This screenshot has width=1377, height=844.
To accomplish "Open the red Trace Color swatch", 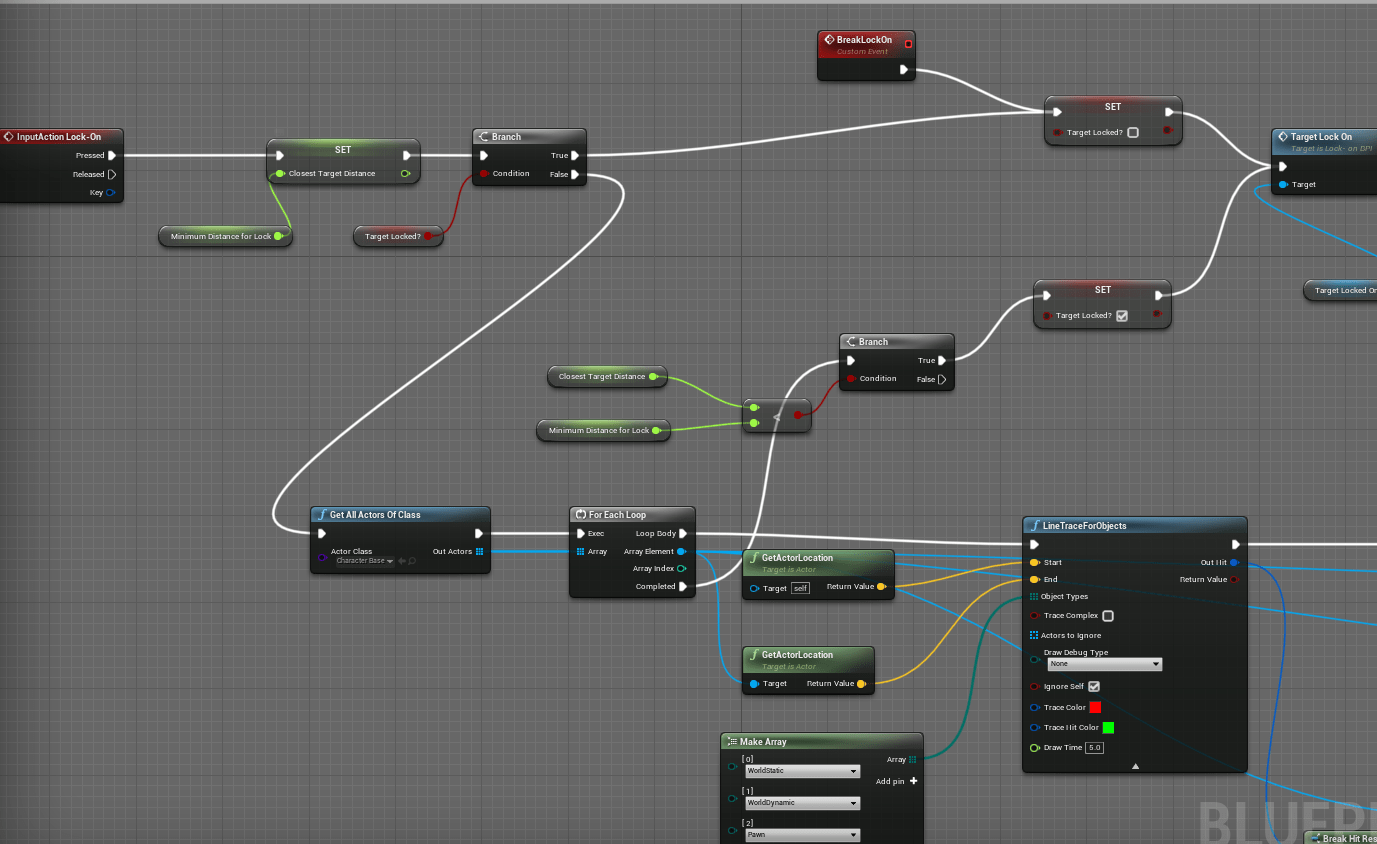I will 1095,707.
